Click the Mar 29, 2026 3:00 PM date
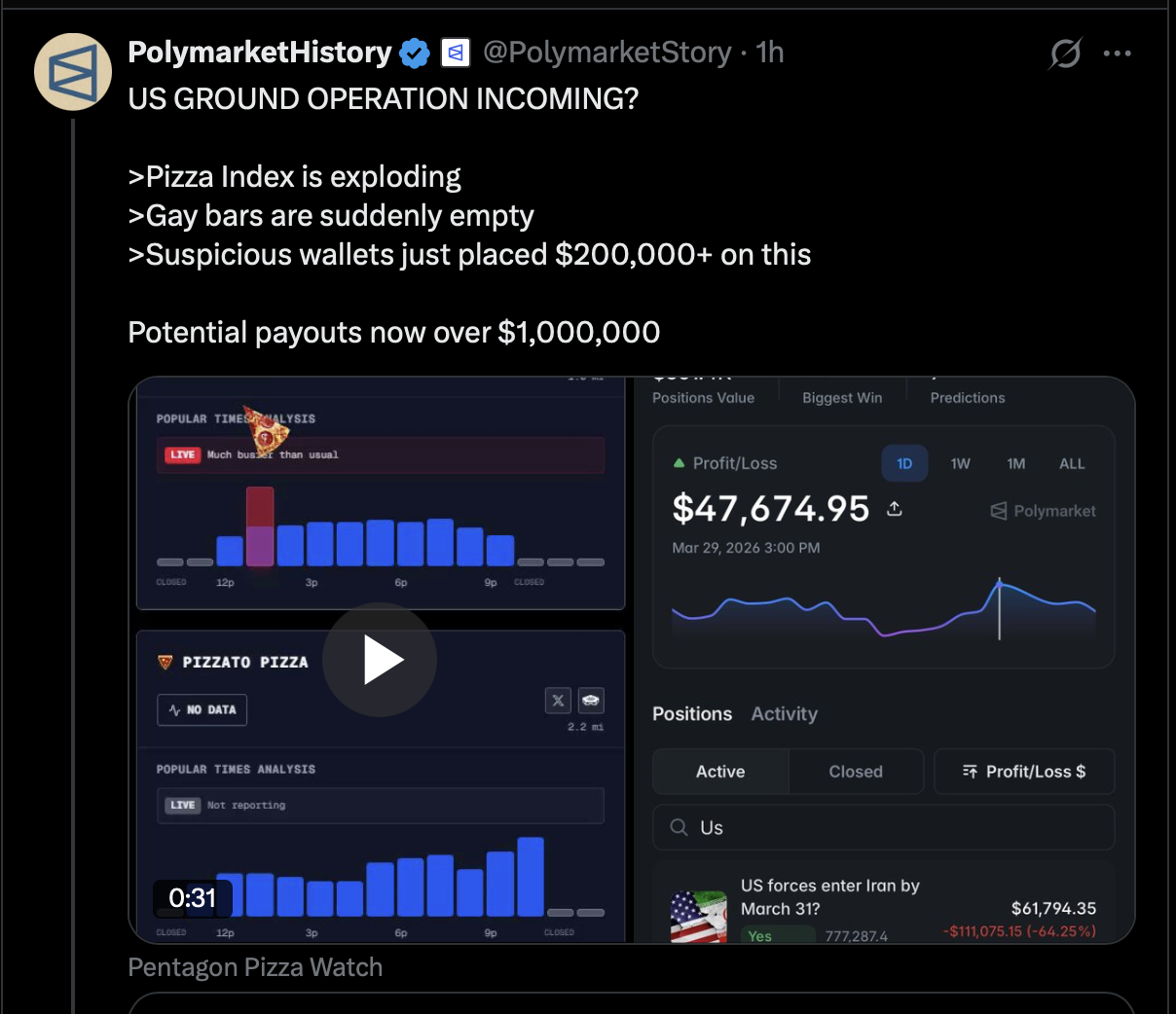 click(x=746, y=548)
